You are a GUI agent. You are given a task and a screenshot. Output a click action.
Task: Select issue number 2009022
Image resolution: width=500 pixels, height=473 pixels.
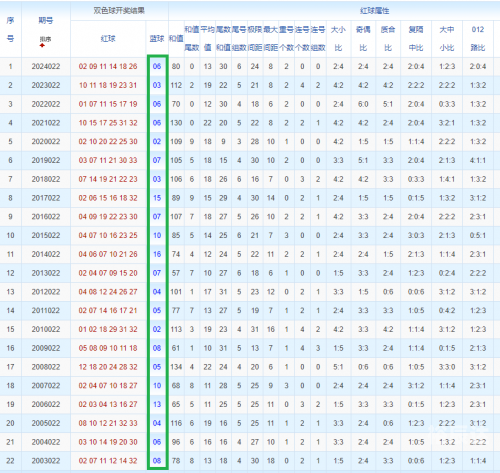pyautogui.click(x=46, y=348)
